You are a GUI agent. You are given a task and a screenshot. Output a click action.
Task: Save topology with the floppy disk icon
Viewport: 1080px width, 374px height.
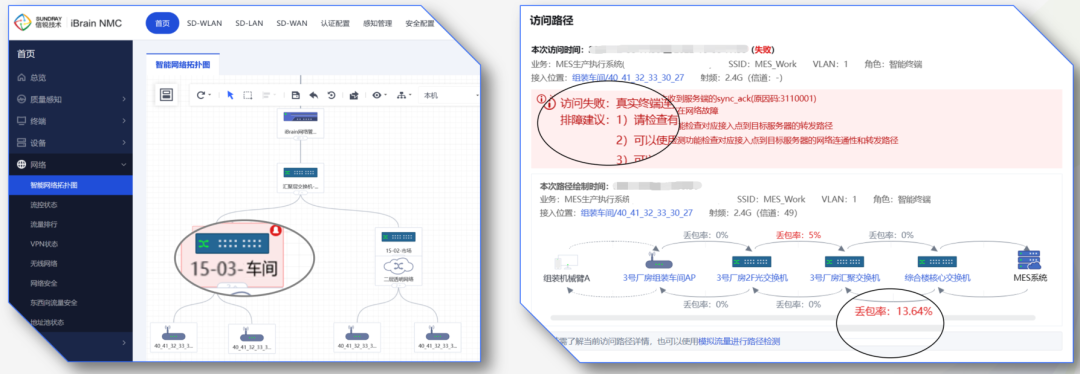tap(295, 96)
